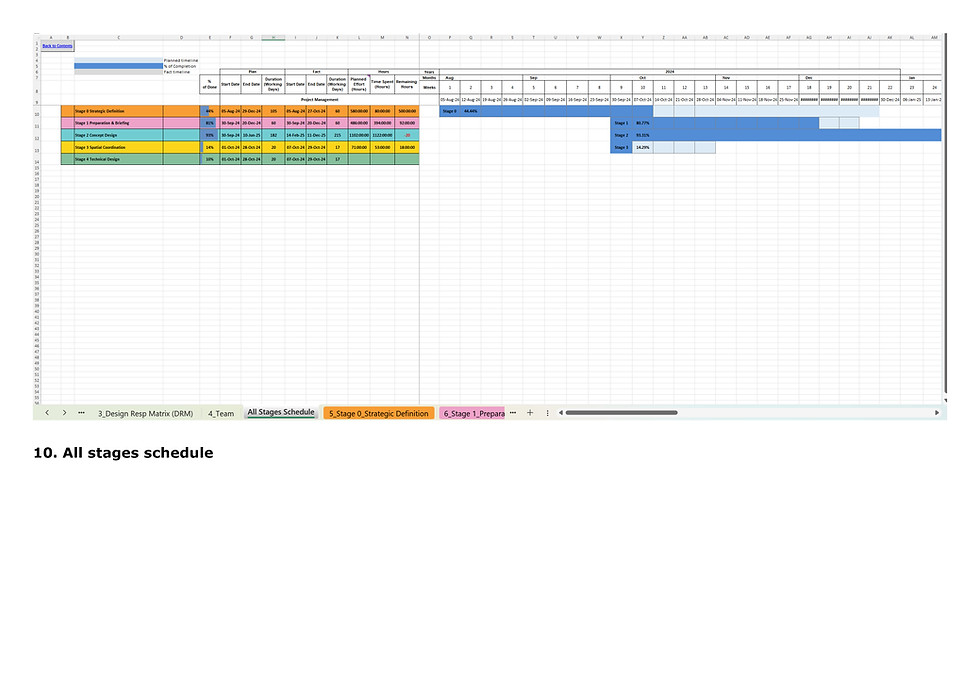Image resolution: width=980 pixels, height=693 pixels.
Task: Click the 2024 year header cell
Action: pos(669,72)
